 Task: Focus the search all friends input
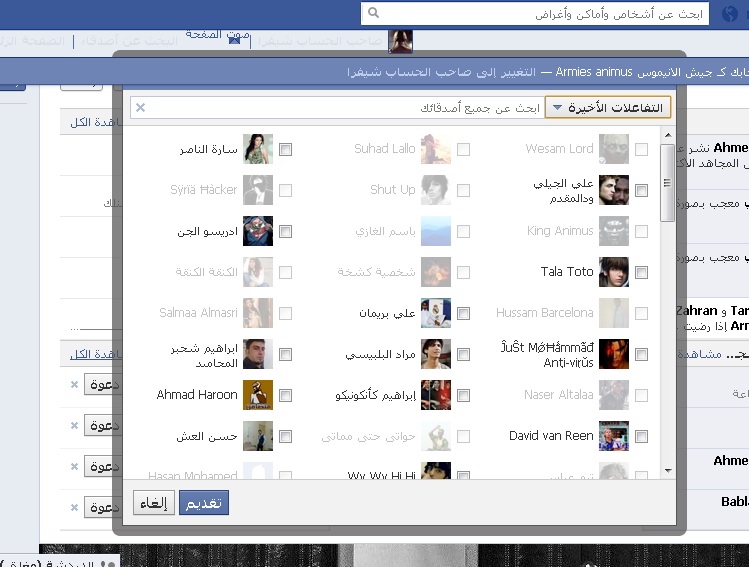coord(337,108)
